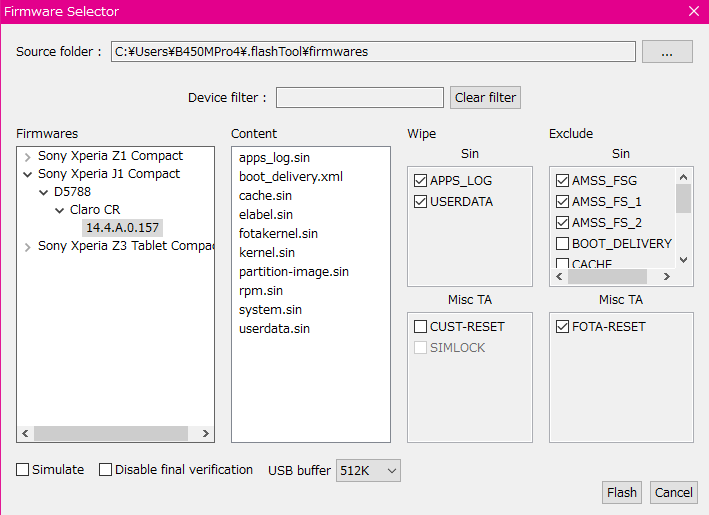Select Sony Xperia Z1 Compact entry
Screen dimensions: 709x515
click(110, 156)
